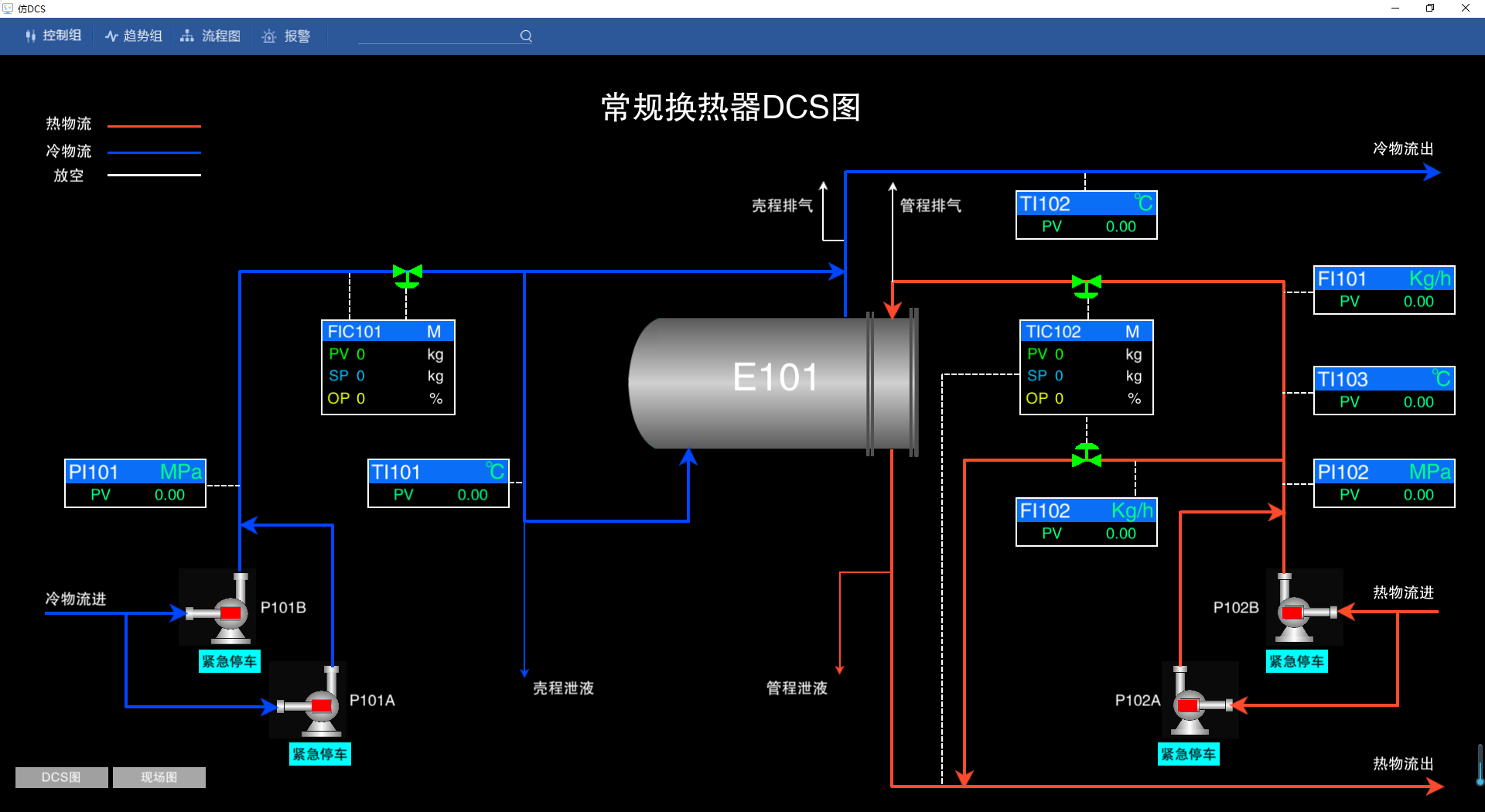This screenshot has width=1485, height=812.
Task: Open FI101 flow indicator
Action: [x=1384, y=290]
